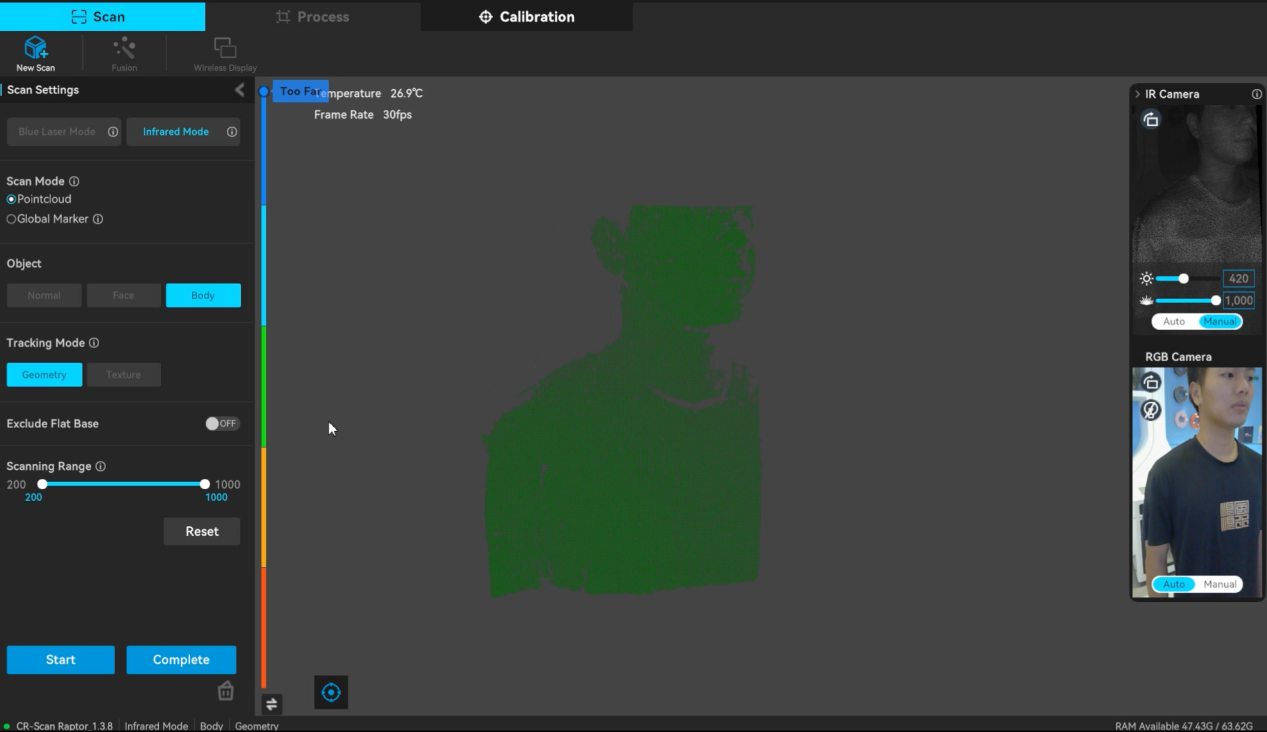Open the Wireless Display icon

click(x=225, y=49)
